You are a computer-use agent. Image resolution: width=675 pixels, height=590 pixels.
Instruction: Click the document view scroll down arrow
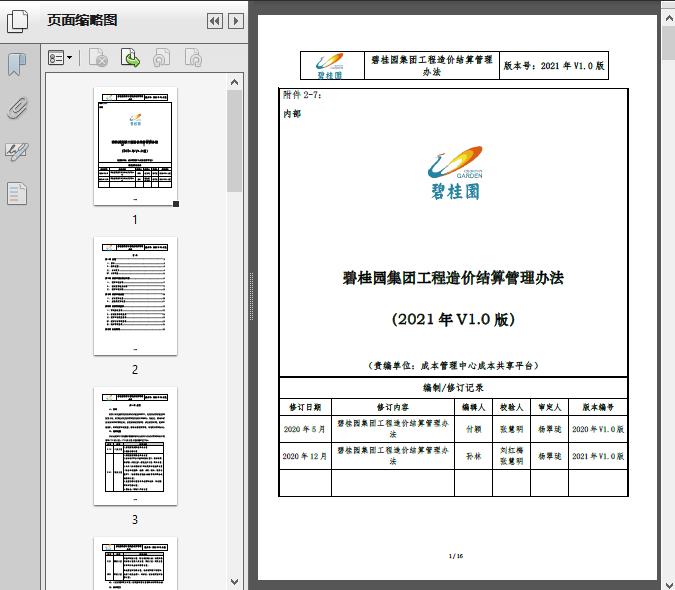tap(669, 584)
